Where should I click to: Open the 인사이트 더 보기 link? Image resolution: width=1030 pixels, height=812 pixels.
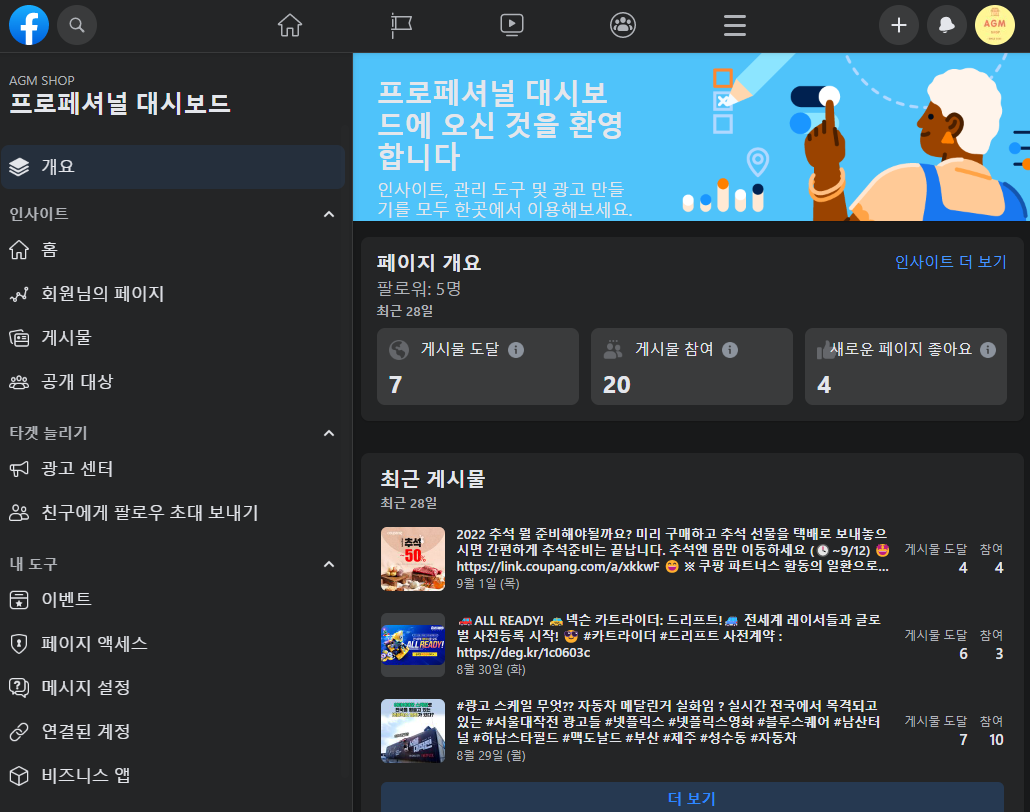(949, 261)
